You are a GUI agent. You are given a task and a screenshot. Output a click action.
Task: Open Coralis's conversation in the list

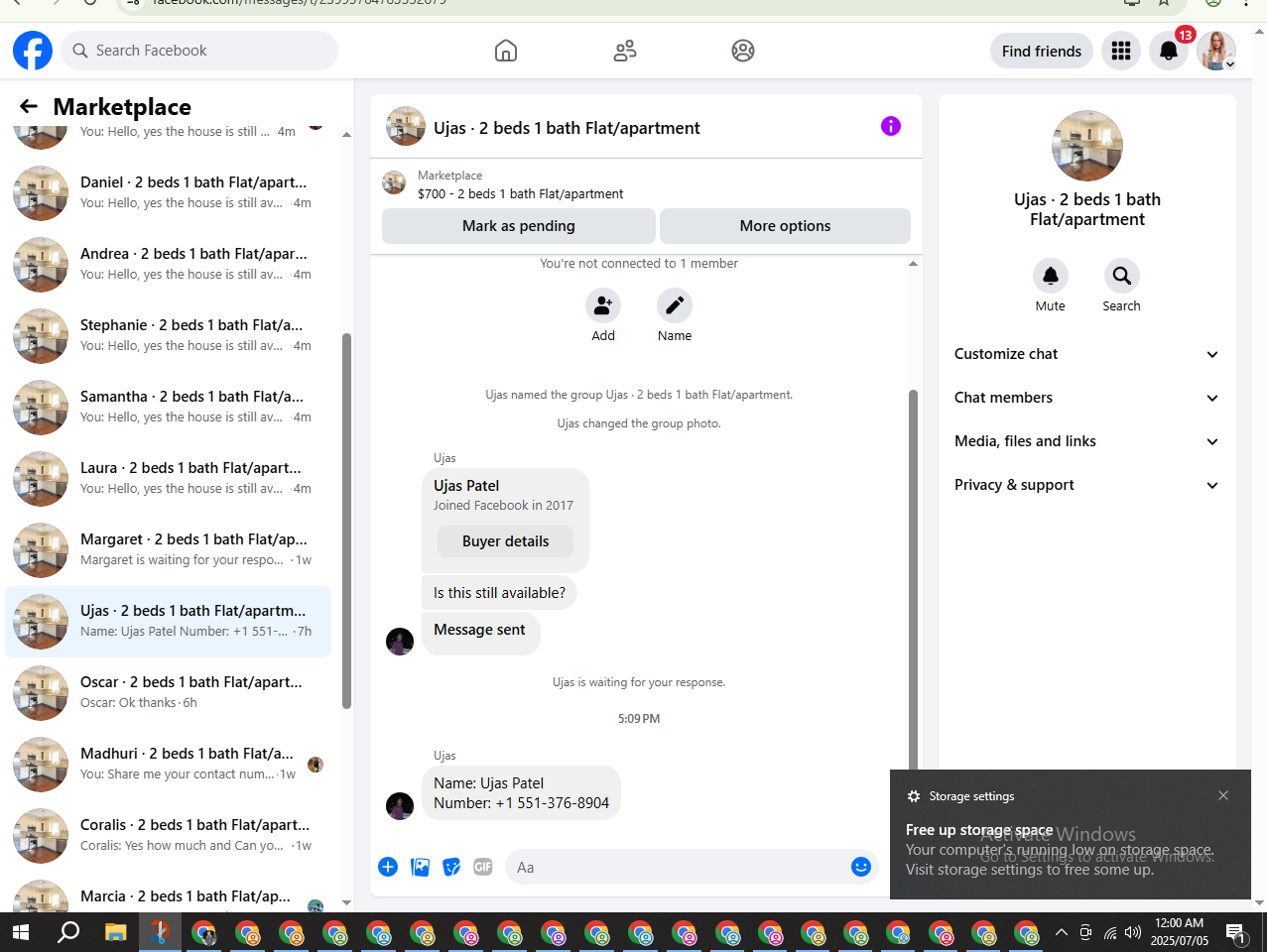169,835
